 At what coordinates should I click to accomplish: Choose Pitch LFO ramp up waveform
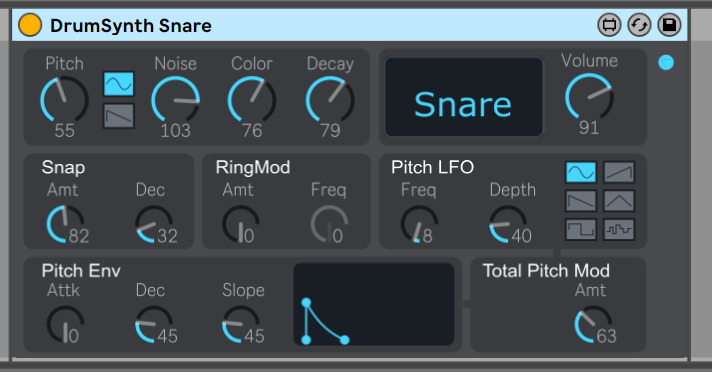[x=619, y=172]
